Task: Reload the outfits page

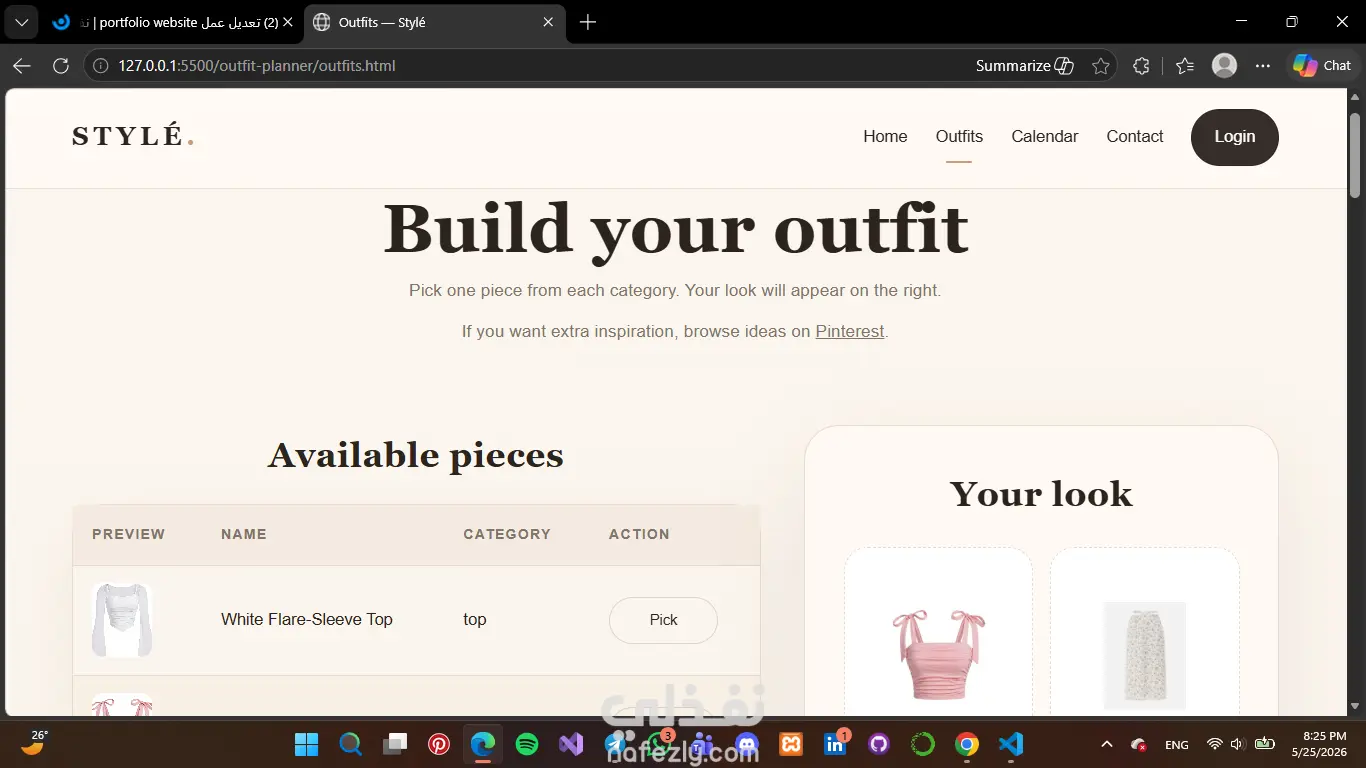Action: pyautogui.click(x=61, y=66)
